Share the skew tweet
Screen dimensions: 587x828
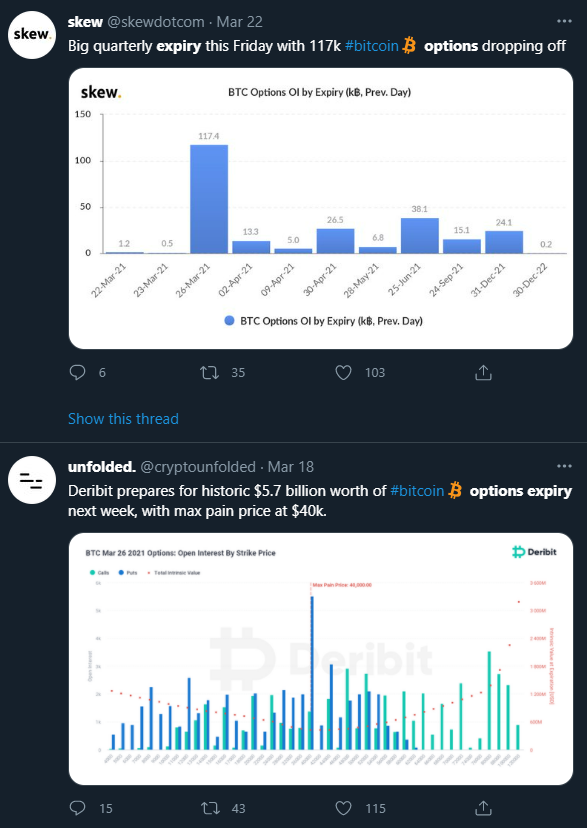pyautogui.click(x=483, y=373)
